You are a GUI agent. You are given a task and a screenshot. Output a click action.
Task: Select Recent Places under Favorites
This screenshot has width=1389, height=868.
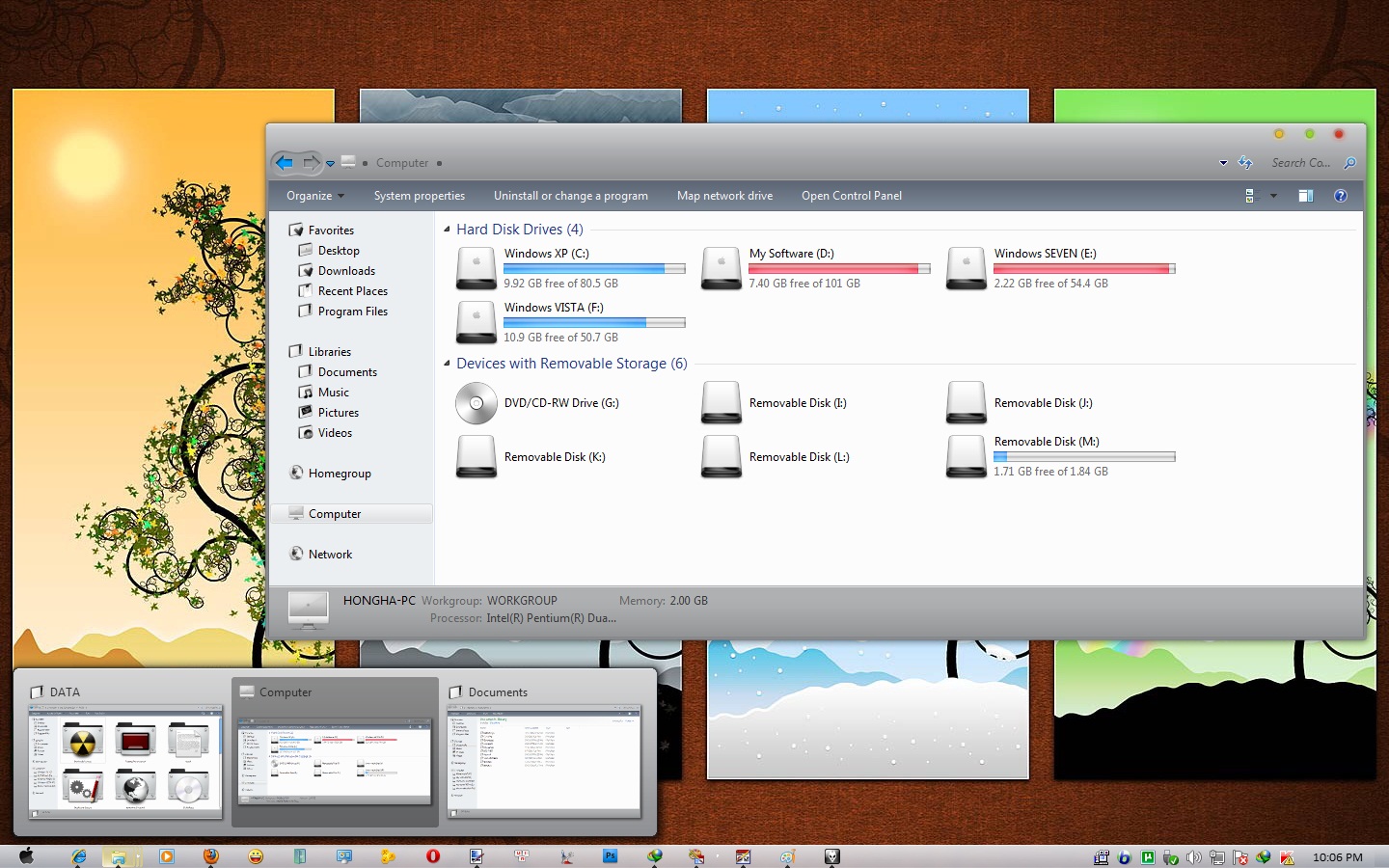tap(353, 291)
